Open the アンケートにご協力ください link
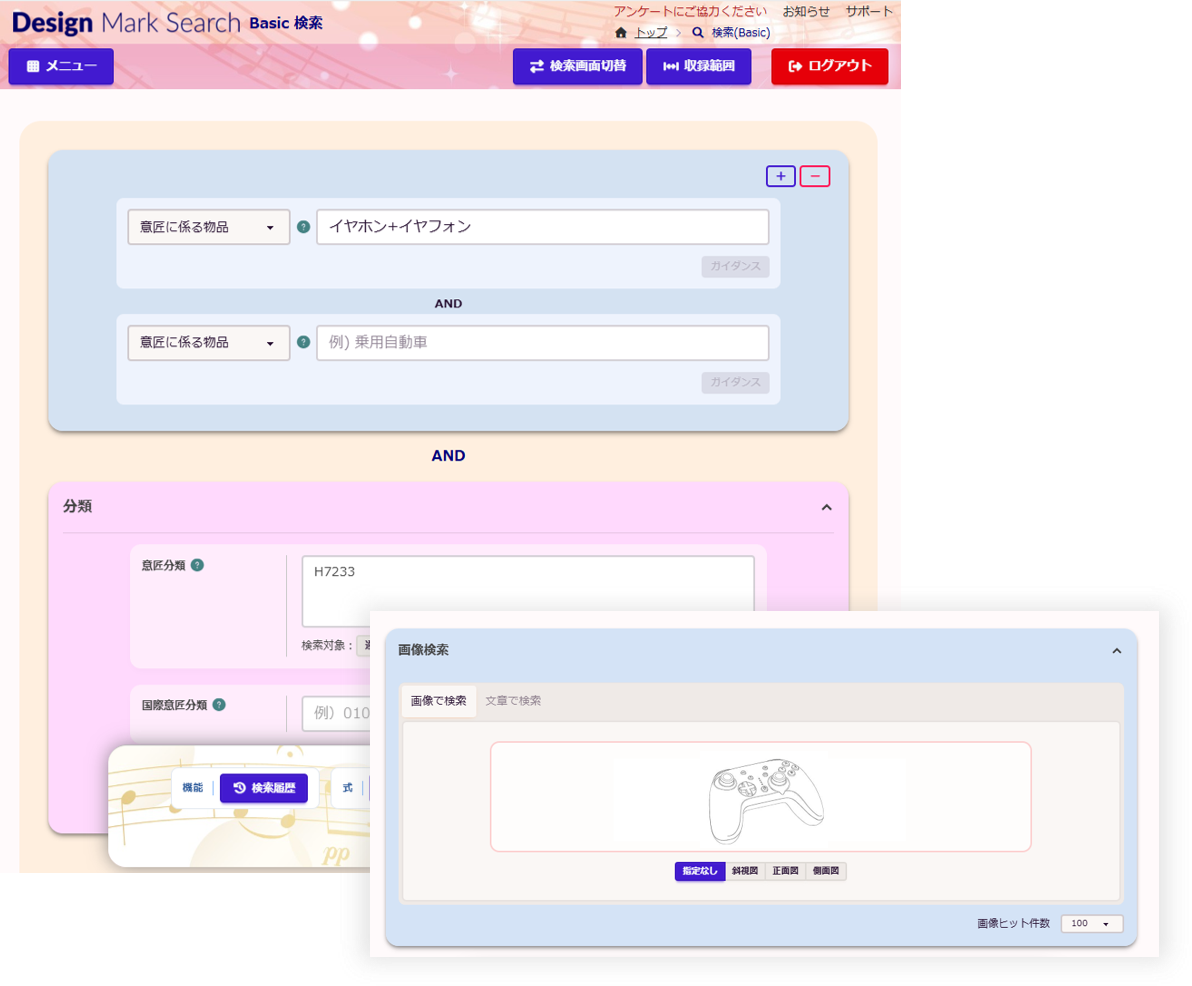Viewport: 1192px width, 986px height. (690, 11)
